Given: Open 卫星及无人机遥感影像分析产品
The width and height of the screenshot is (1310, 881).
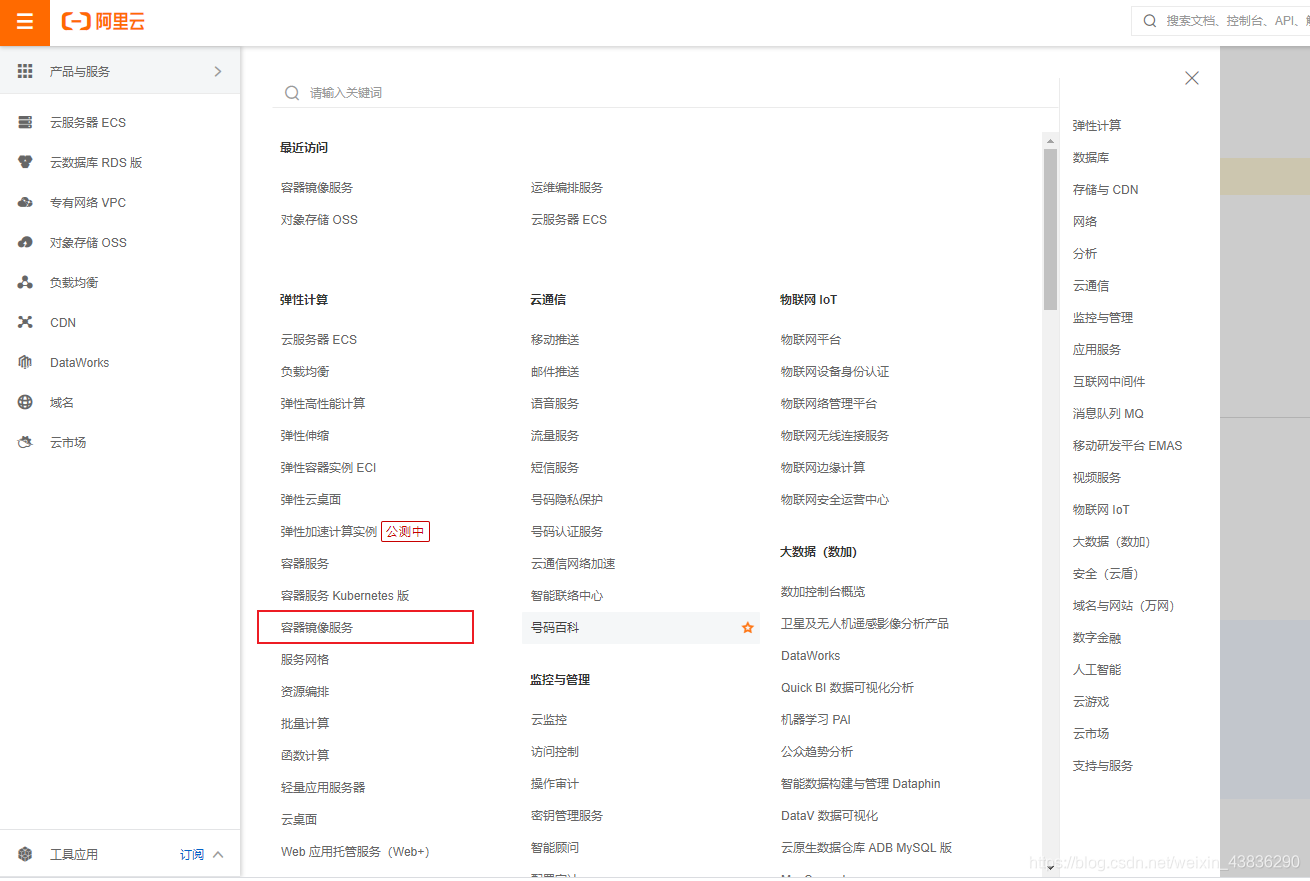Looking at the screenshot, I should point(865,623).
